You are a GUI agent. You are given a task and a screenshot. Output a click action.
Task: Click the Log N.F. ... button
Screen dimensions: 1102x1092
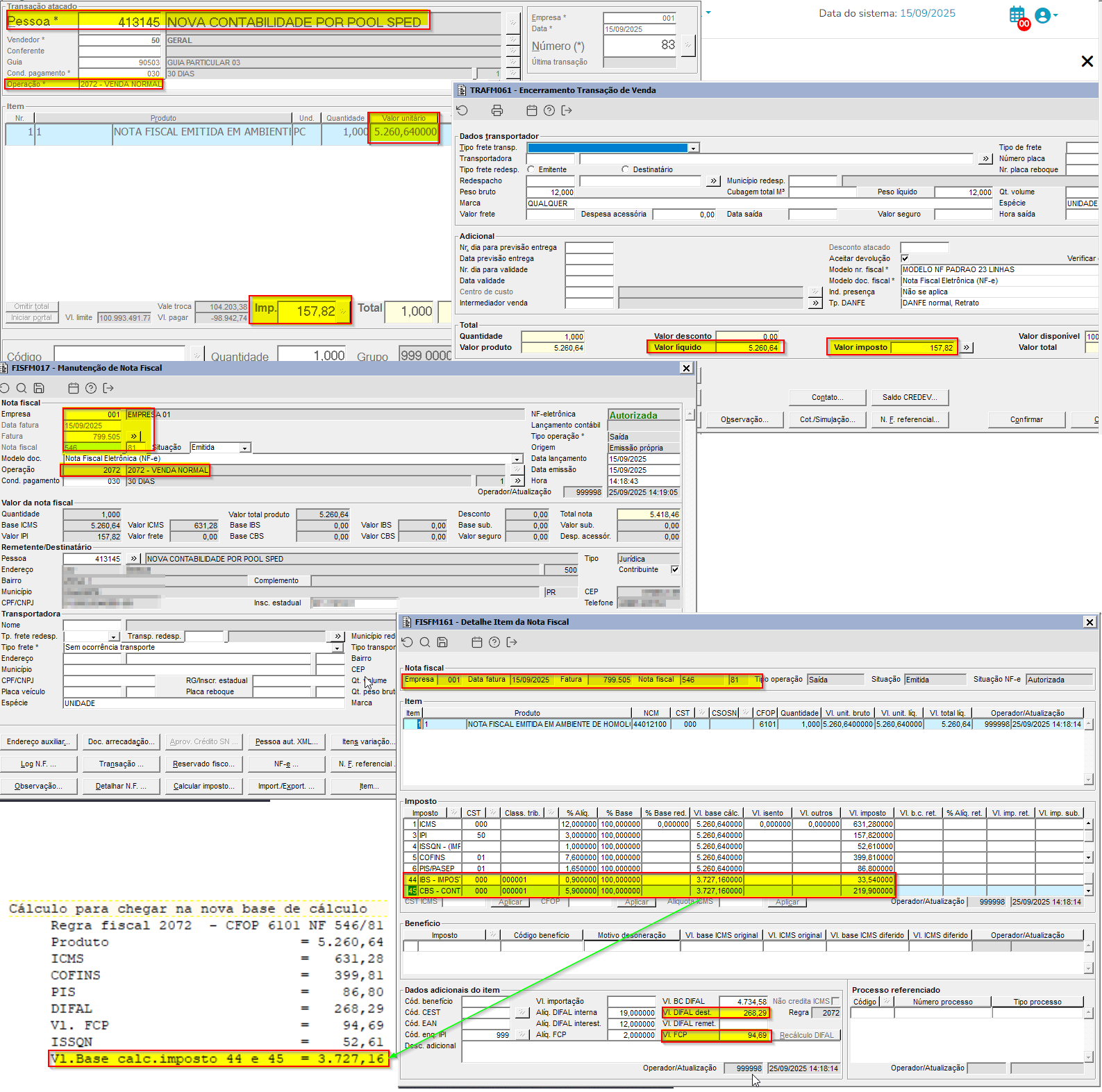[38, 764]
